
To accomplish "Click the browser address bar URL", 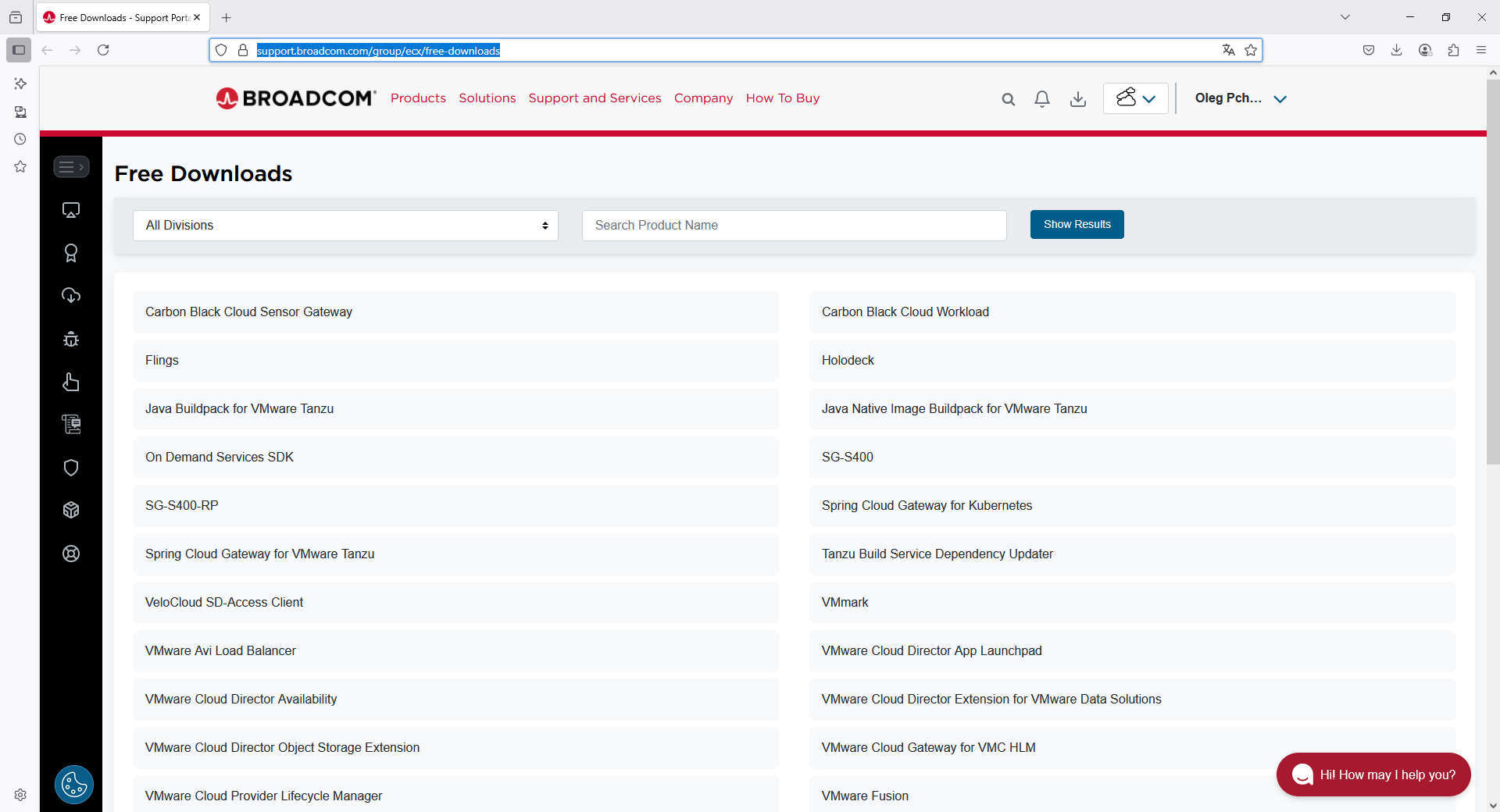I will click(x=378, y=51).
